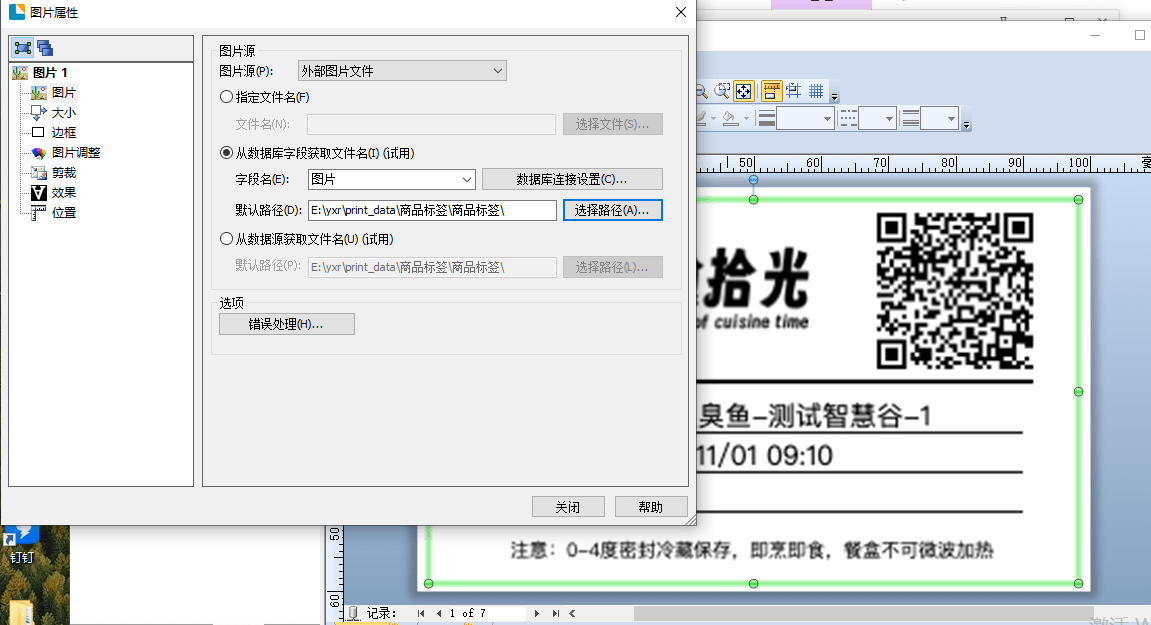Click the QR code on the label
Viewport: 1151px width, 625px height.
[x=955, y=291]
